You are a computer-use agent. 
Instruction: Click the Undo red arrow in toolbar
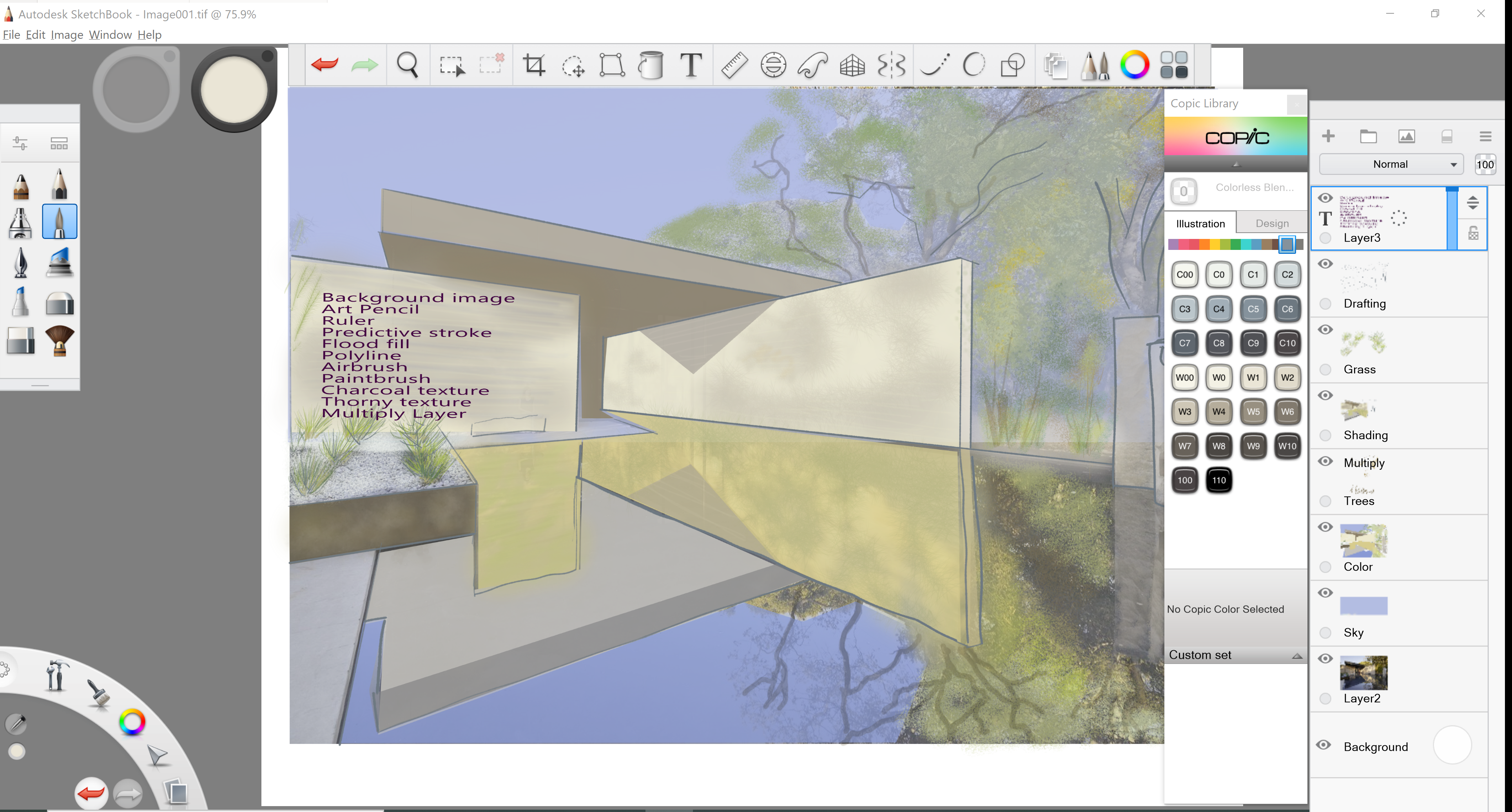325,64
